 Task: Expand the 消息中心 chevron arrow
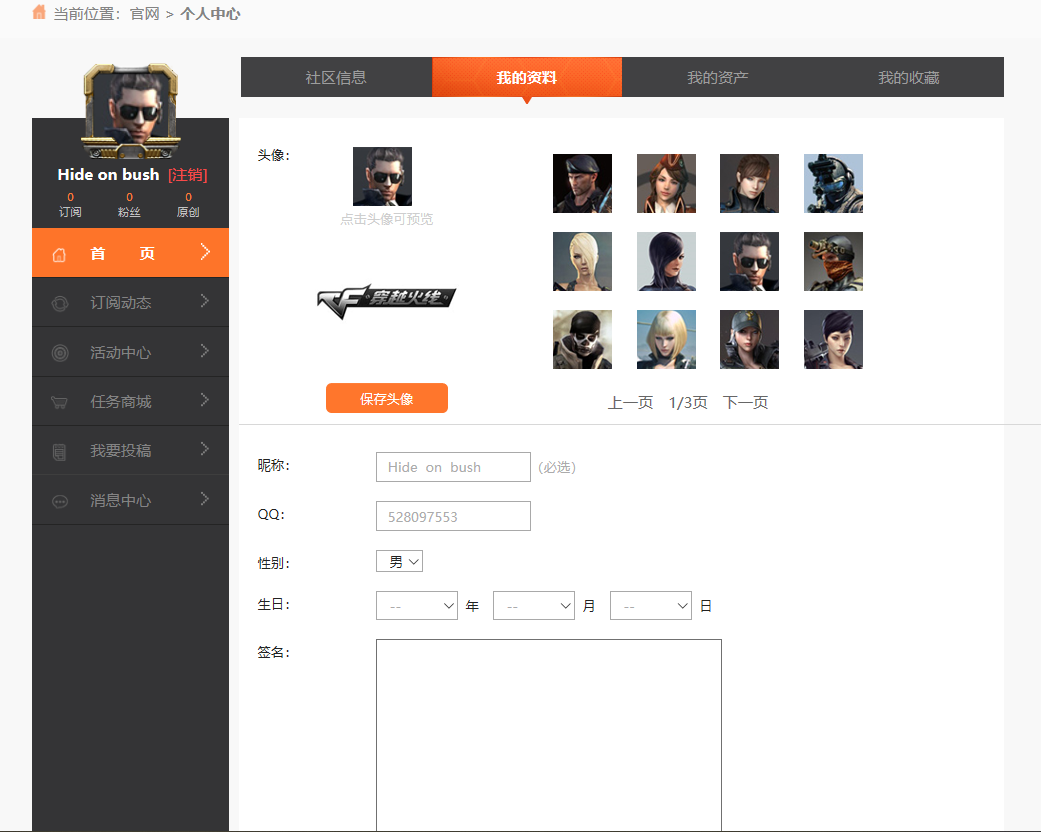coord(205,499)
